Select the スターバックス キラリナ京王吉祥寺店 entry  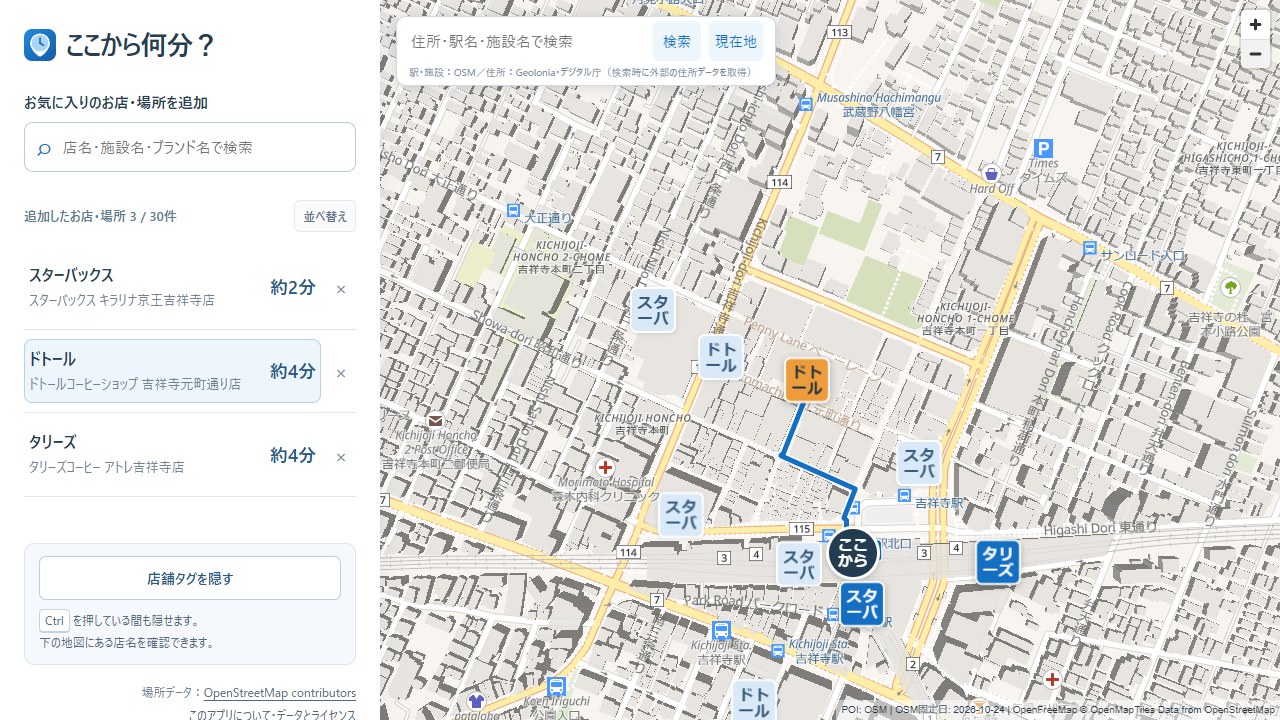click(x=172, y=288)
